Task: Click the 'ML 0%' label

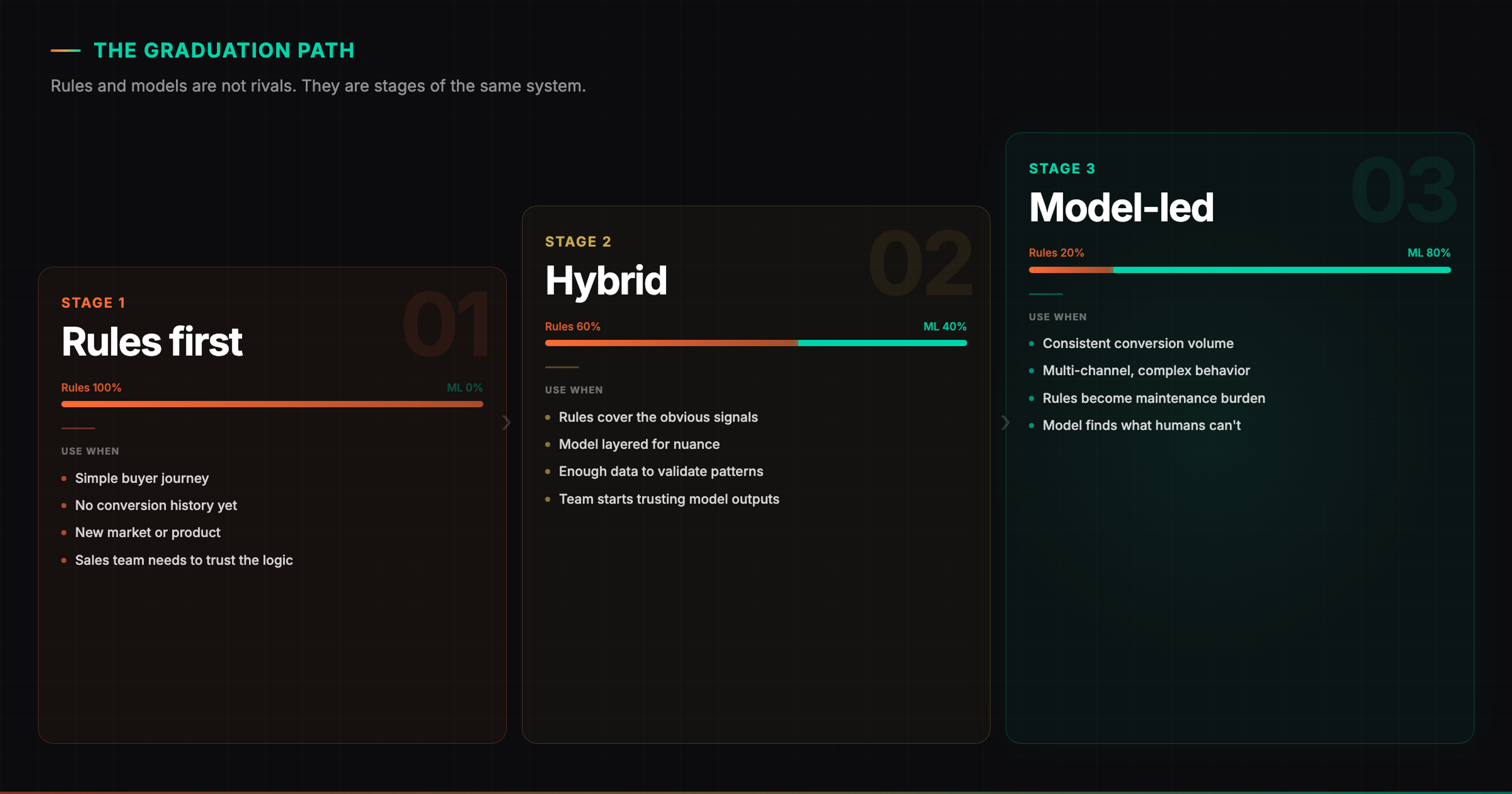Action: (x=465, y=388)
